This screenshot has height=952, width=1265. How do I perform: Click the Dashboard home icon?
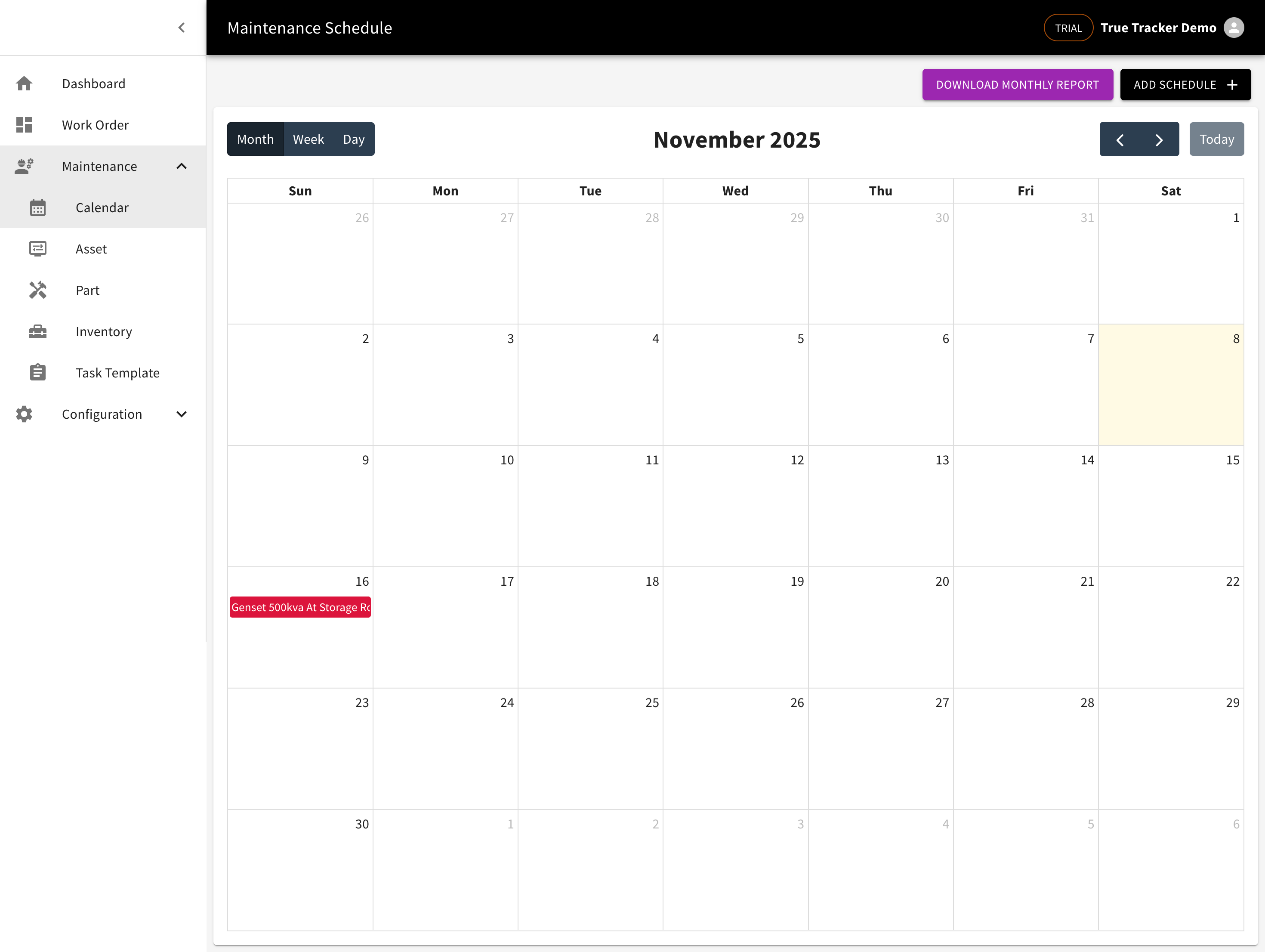click(x=25, y=83)
